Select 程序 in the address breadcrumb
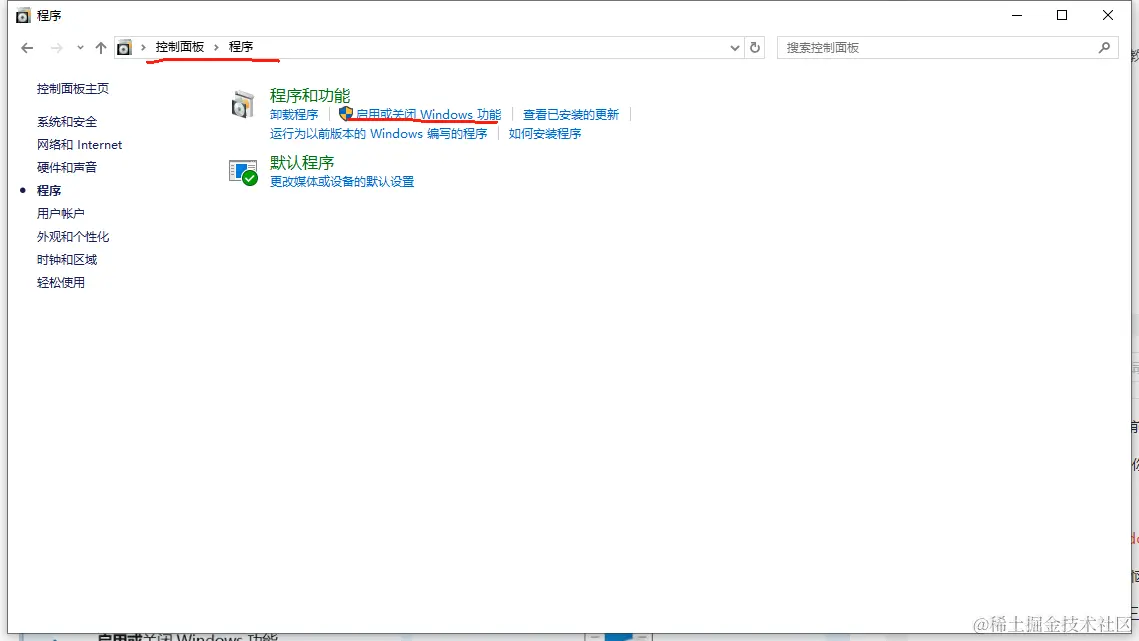The height and width of the screenshot is (641, 1139). click(x=240, y=47)
